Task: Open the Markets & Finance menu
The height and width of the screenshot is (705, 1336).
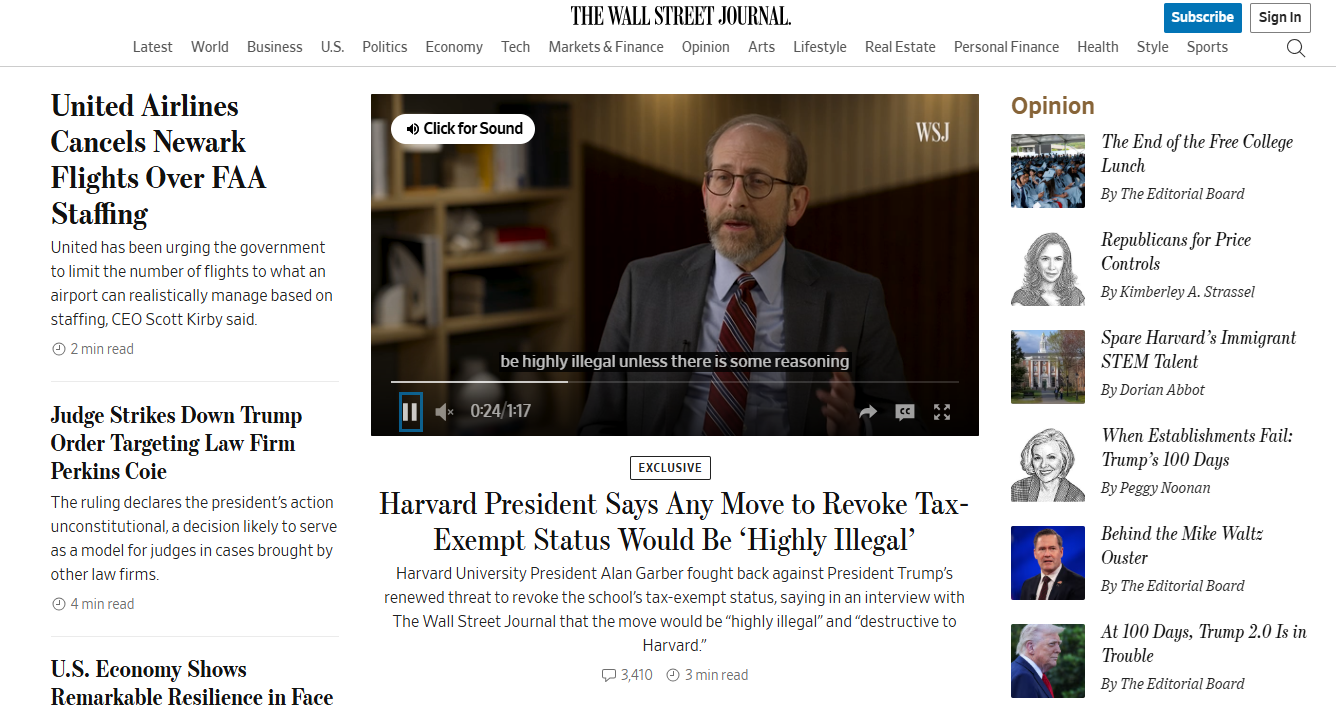Action: tap(606, 47)
